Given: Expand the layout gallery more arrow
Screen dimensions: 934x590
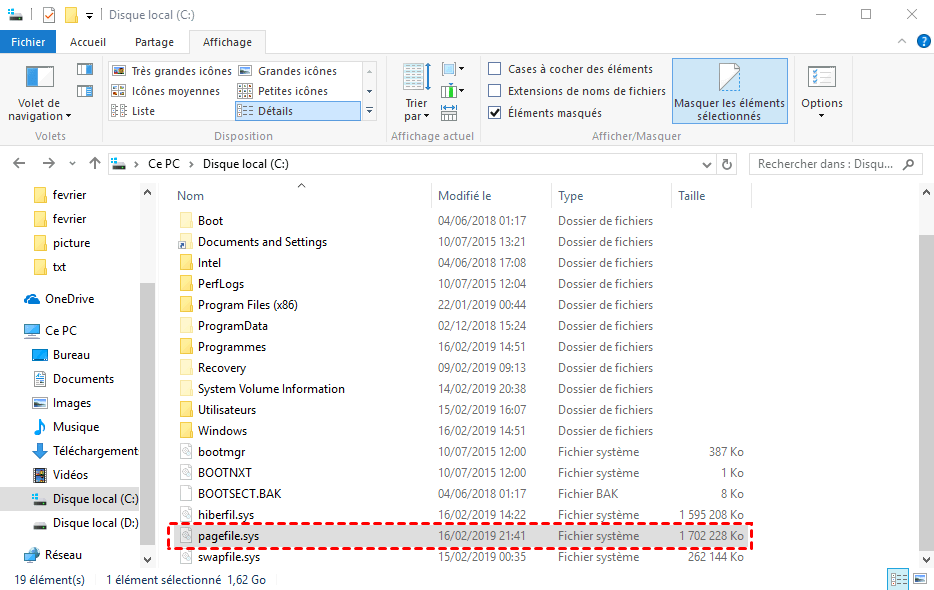Looking at the screenshot, I should [x=369, y=111].
